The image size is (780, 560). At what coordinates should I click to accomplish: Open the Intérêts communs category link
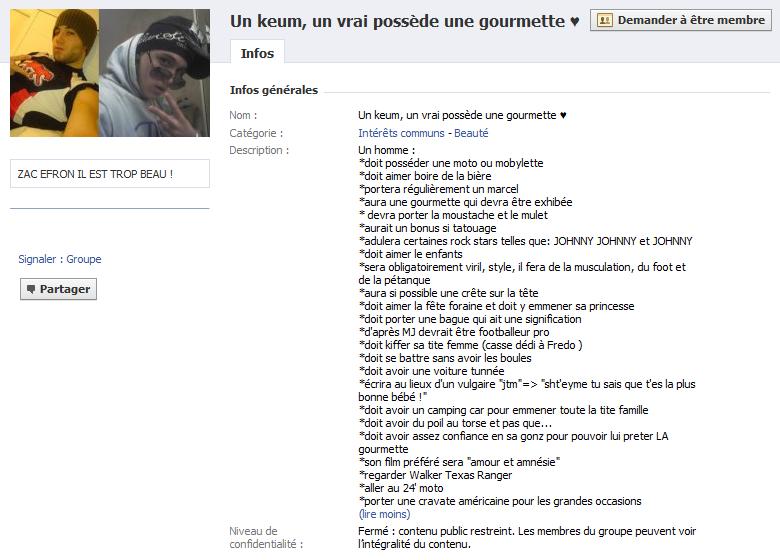[401, 133]
